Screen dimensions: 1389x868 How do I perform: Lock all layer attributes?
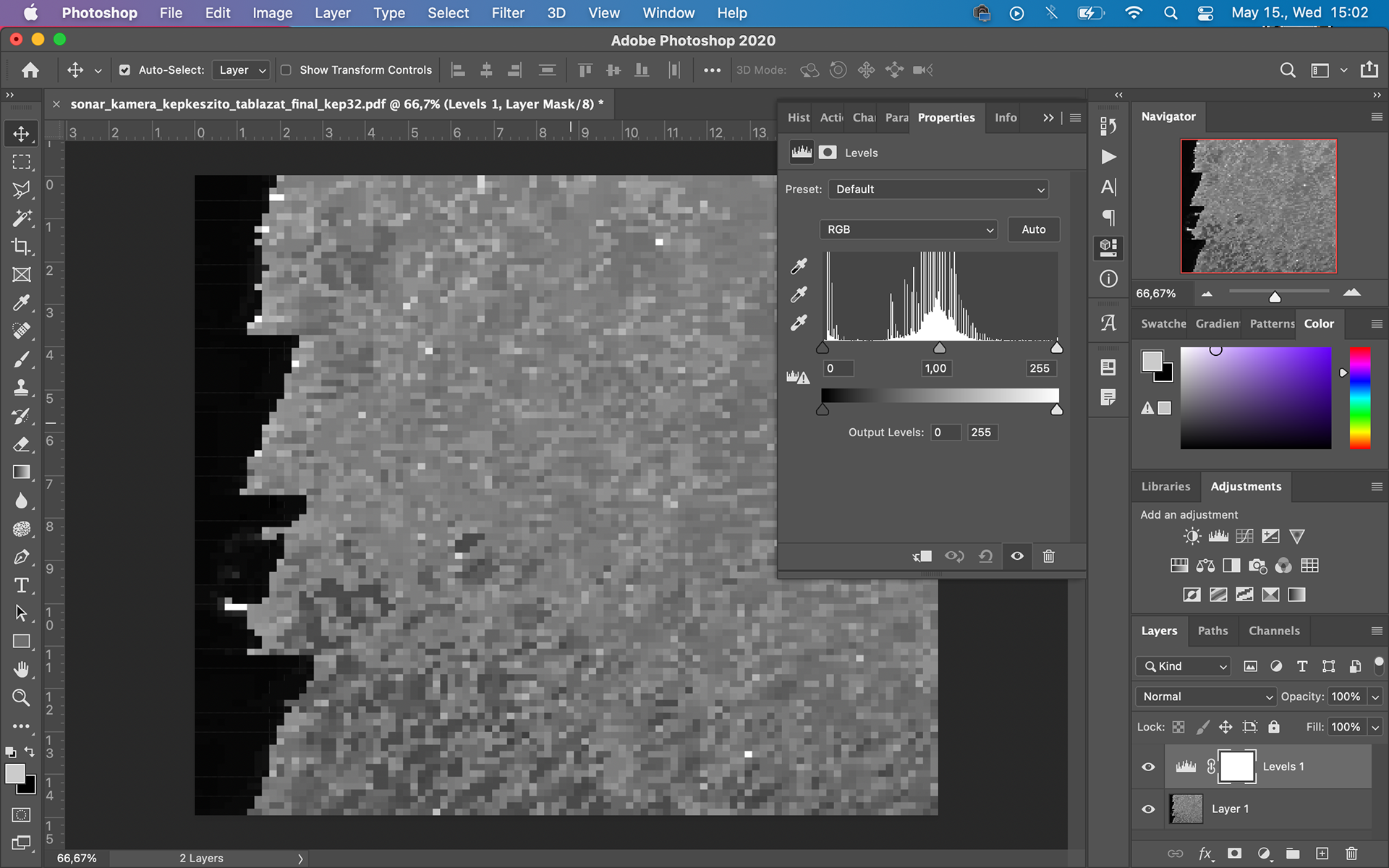1274,727
